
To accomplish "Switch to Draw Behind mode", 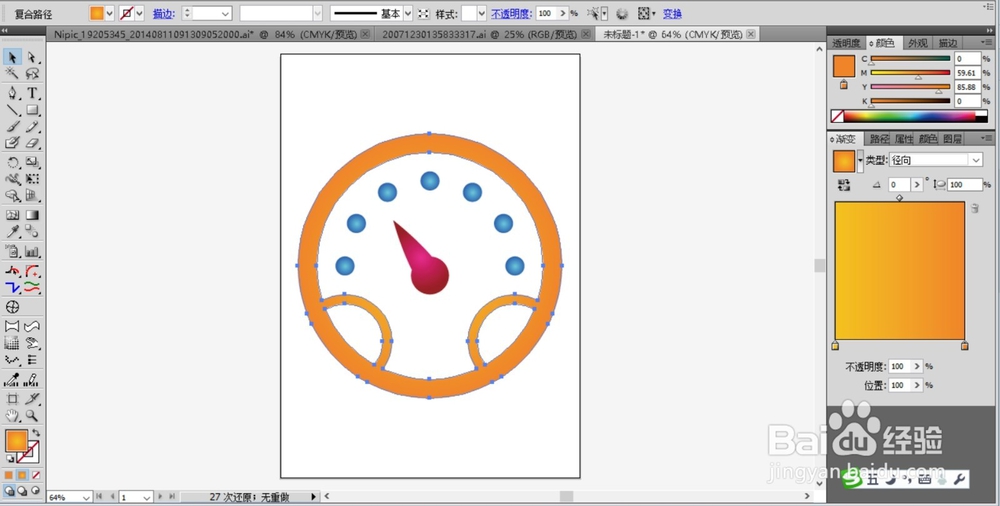I will 22,491.
